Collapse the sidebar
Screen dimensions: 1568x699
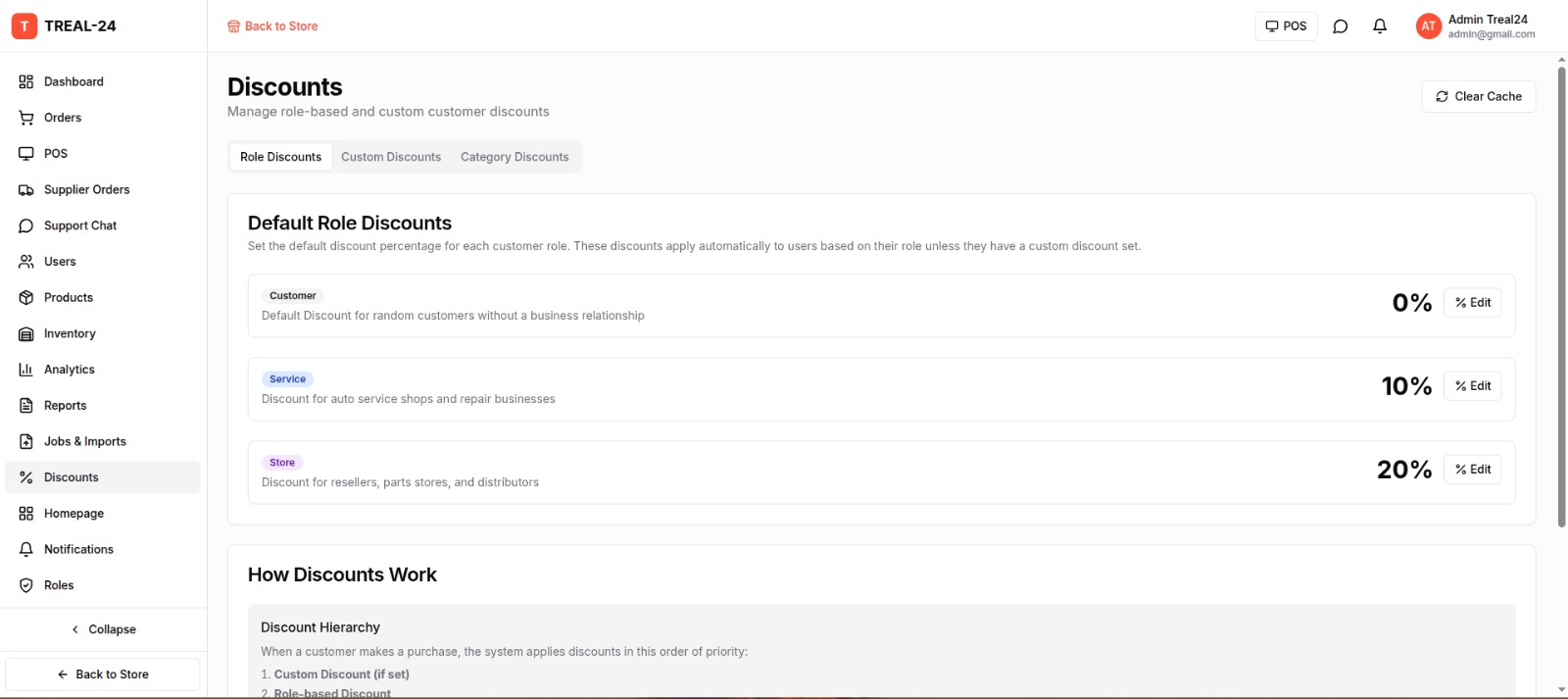pos(103,629)
